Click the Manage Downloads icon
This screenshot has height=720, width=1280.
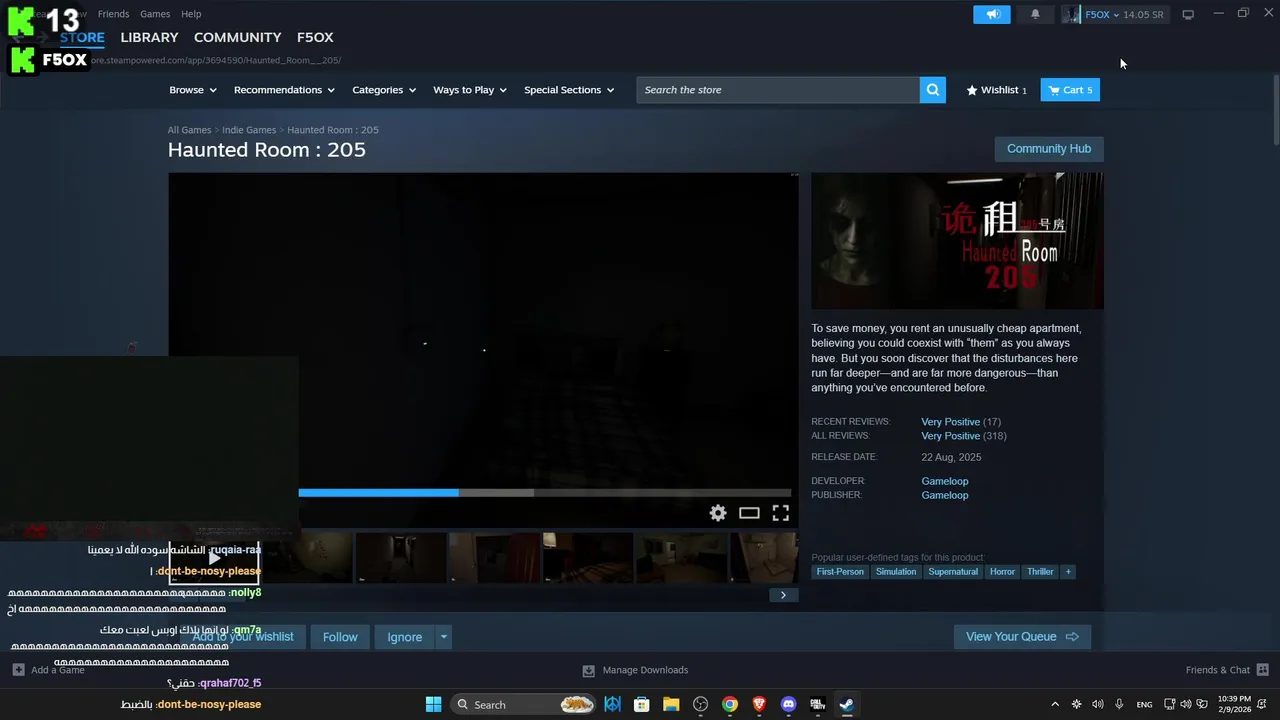point(588,670)
